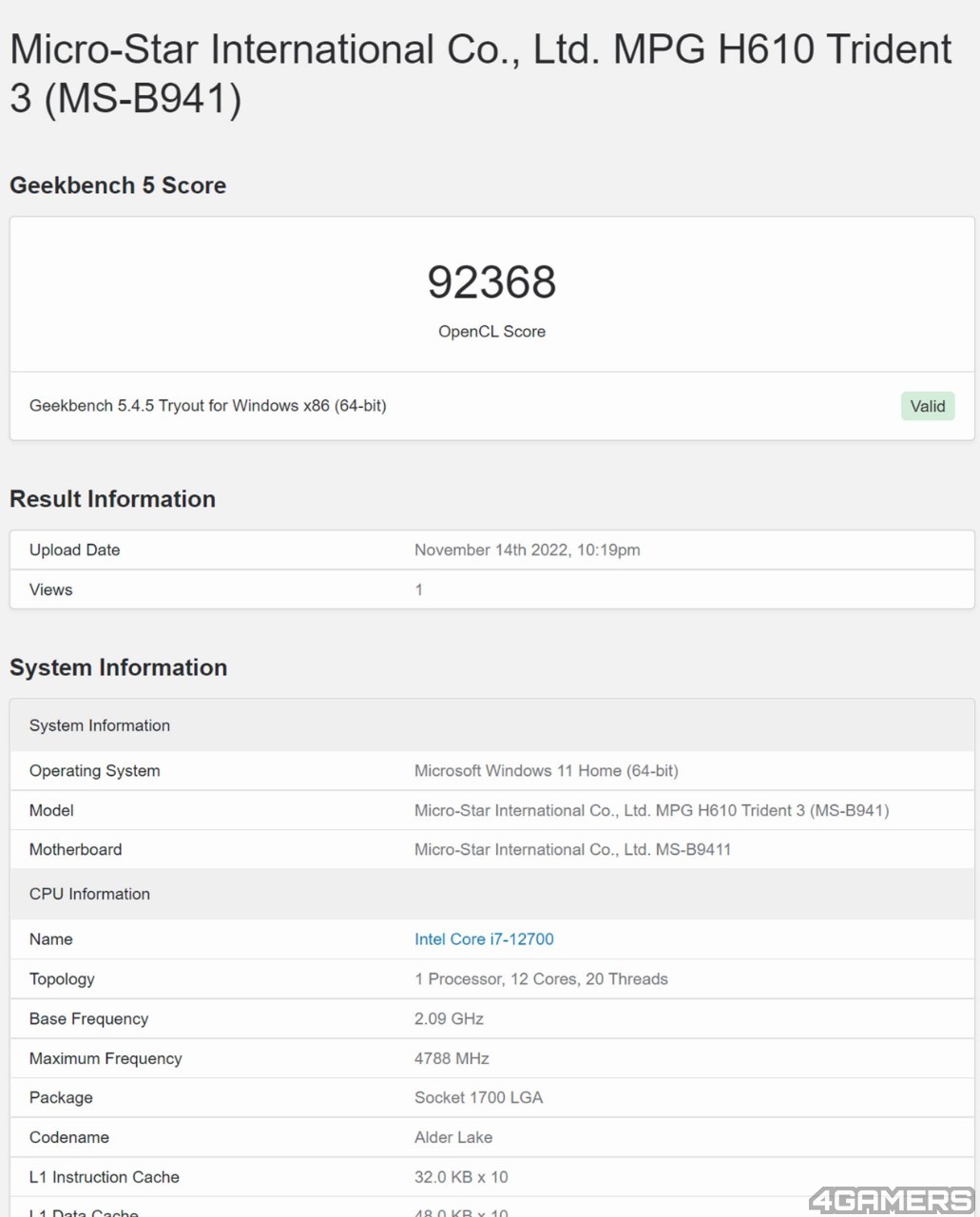This screenshot has width=980, height=1217.
Task: Select the Geekbench 5.4.5 Tryout version text
Action: 208,406
